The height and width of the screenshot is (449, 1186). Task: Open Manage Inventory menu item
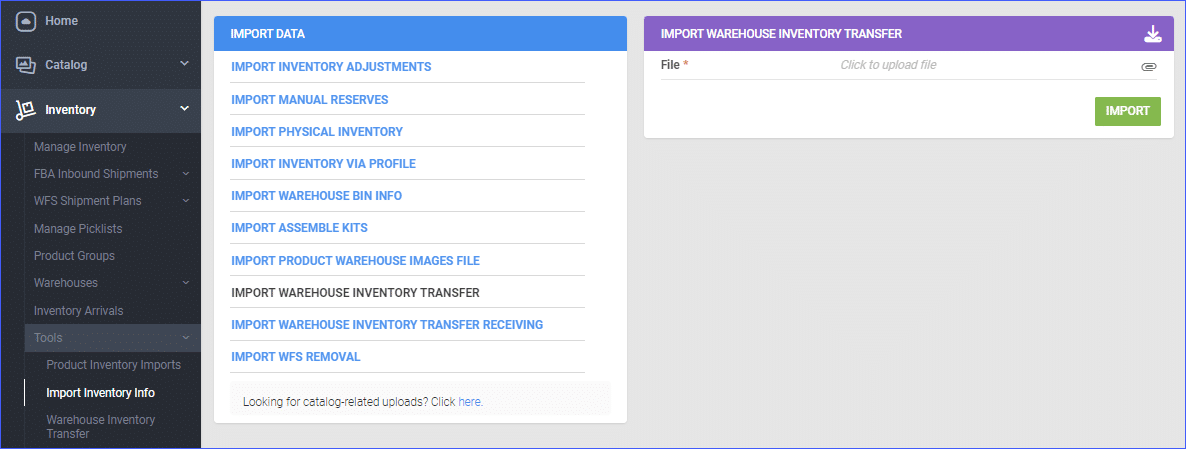pyautogui.click(x=80, y=147)
